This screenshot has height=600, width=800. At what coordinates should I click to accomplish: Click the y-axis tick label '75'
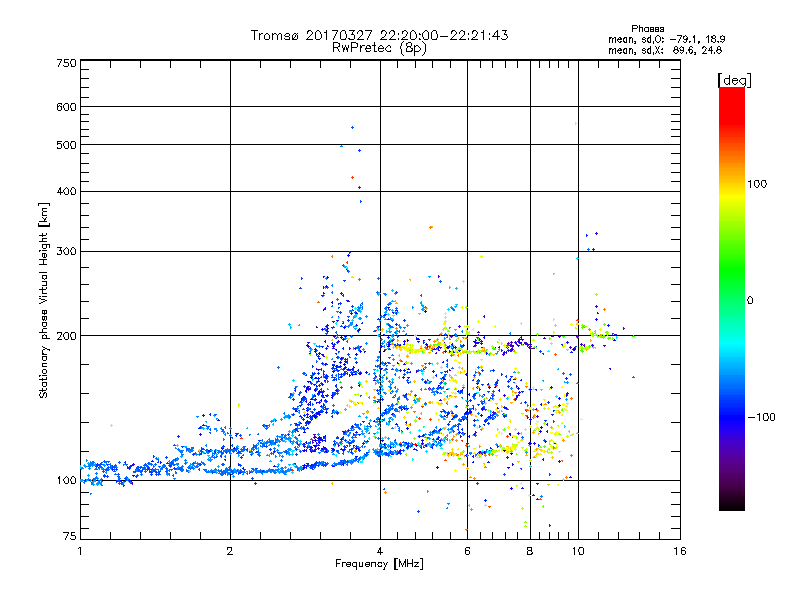coord(70,536)
